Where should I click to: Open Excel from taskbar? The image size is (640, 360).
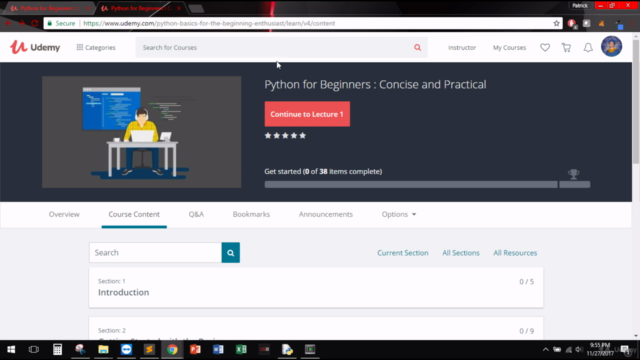241,350
